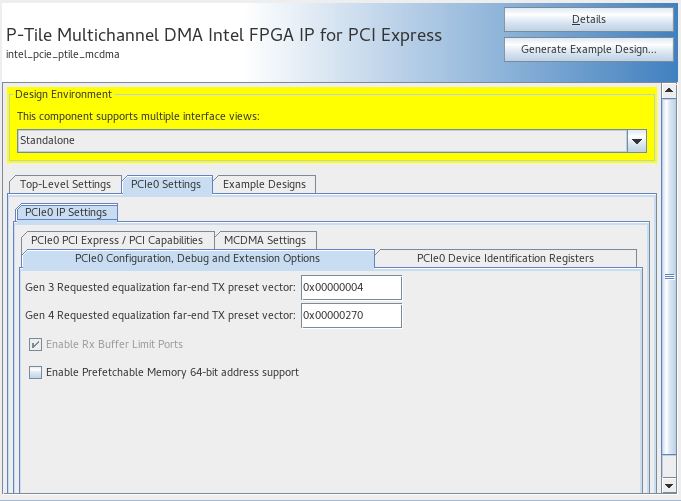
Task: Open PCIe0 PCI Express / PCI Capabilities tab
Action: [x=117, y=240]
